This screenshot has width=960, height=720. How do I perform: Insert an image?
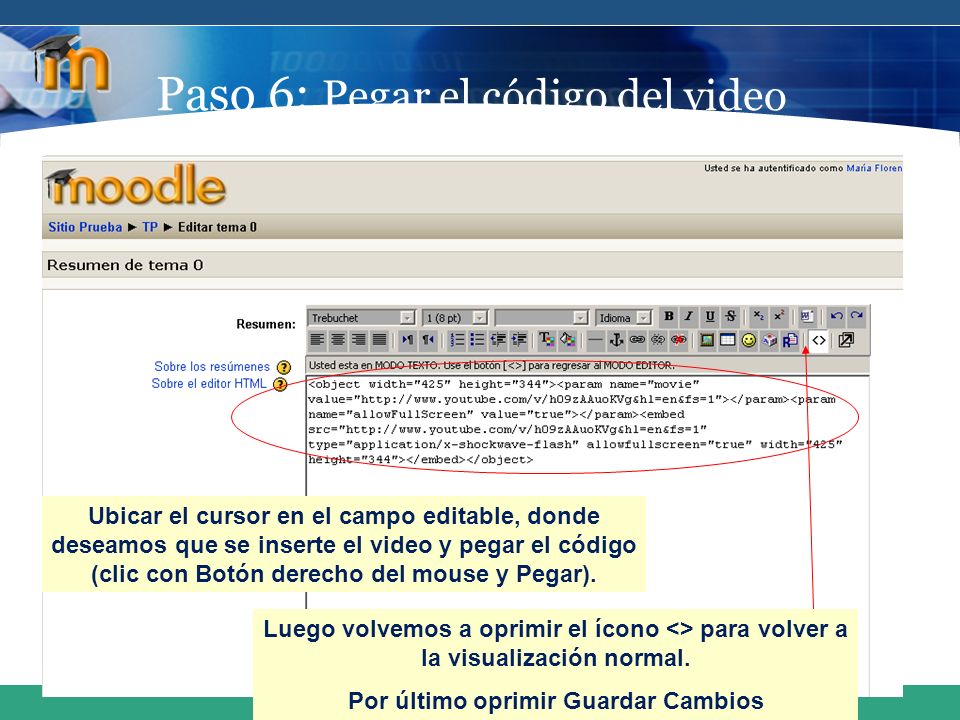707,340
